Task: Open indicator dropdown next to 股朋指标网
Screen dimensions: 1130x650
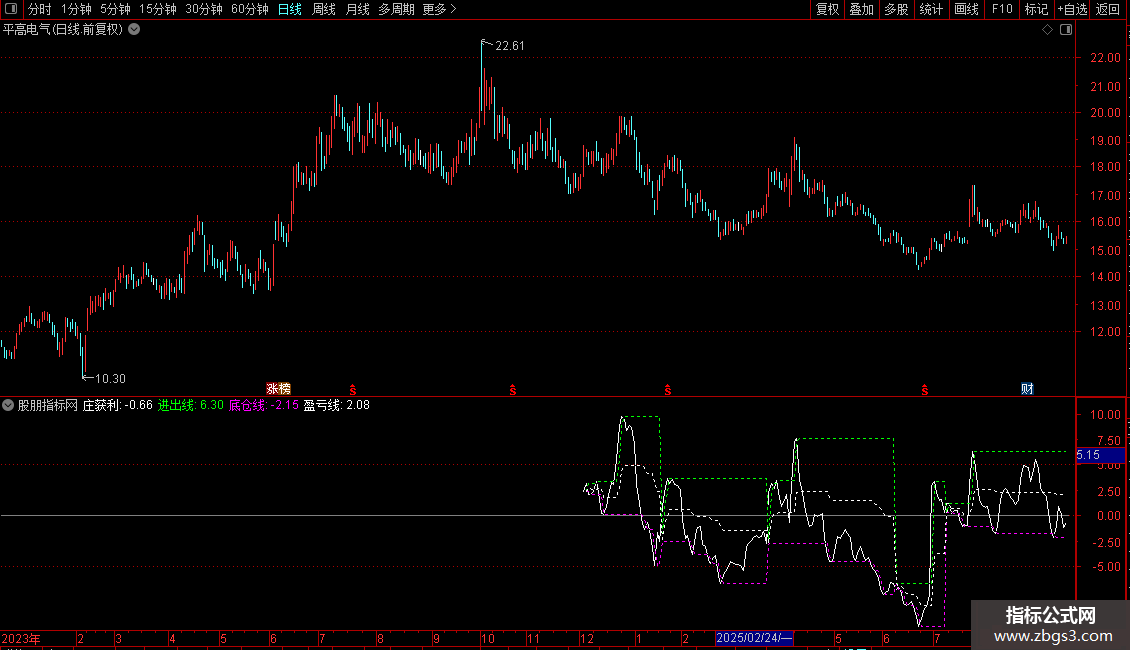Action: [x=8, y=405]
